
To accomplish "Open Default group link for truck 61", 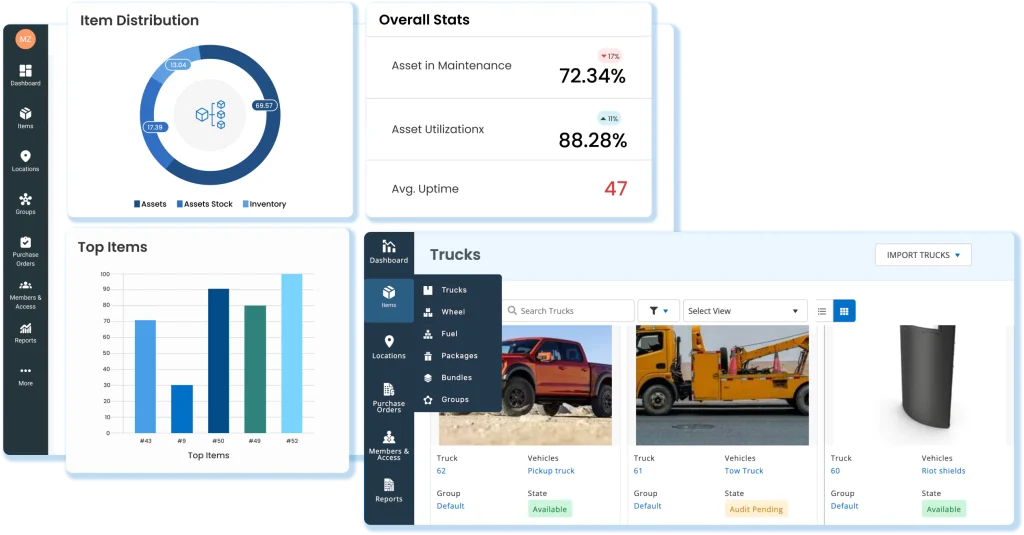I will [x=647, y=506].
